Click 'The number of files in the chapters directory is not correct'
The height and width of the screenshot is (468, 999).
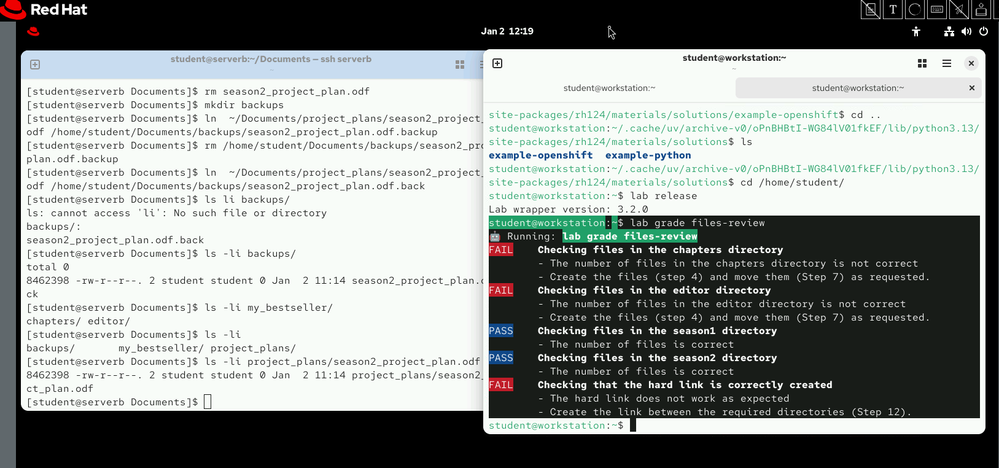coord(734,263)
